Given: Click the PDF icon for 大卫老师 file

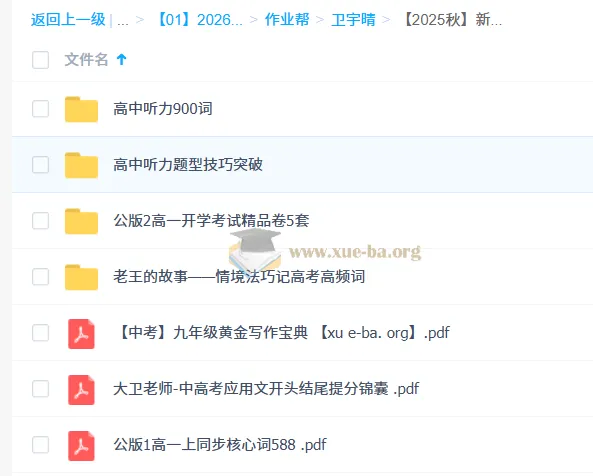Looking at the screenshot, I should (81, 390).
